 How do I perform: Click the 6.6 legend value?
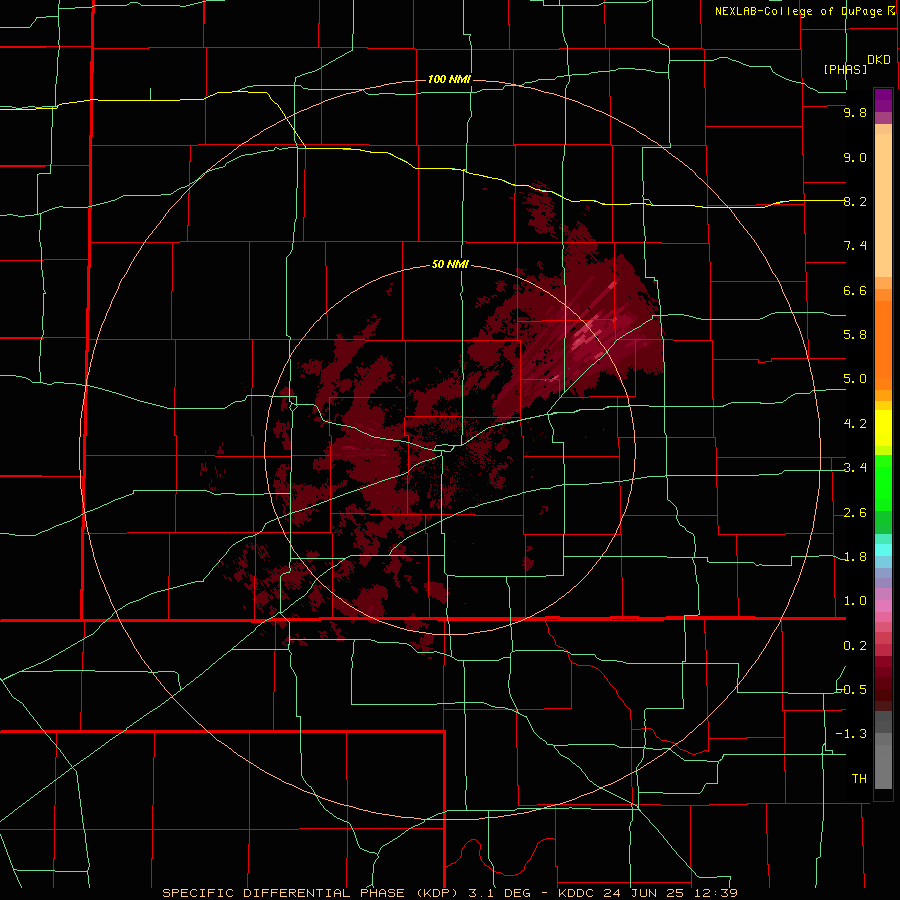tap(855, 290)
